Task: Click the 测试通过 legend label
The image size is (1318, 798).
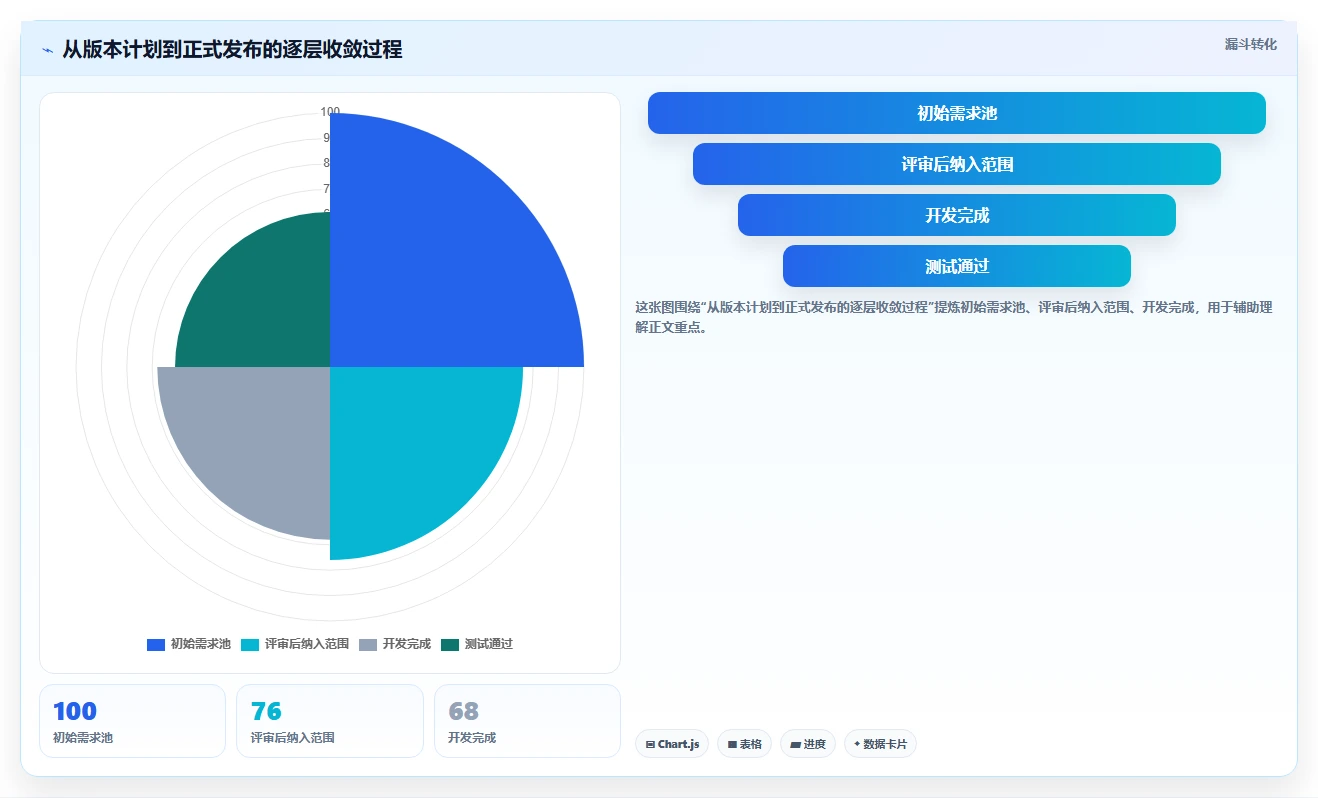Action: coord(488,645)
